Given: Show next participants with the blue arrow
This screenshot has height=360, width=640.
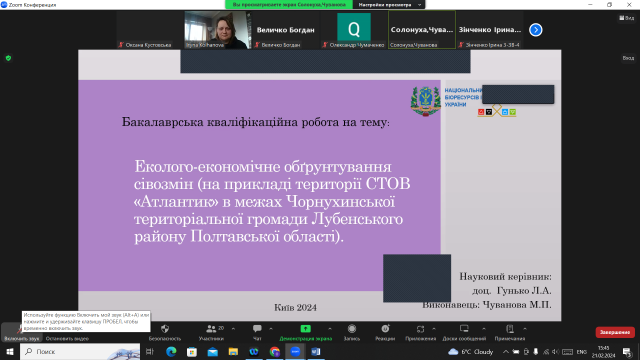Looking at the screenshot, I should point(536,30).
